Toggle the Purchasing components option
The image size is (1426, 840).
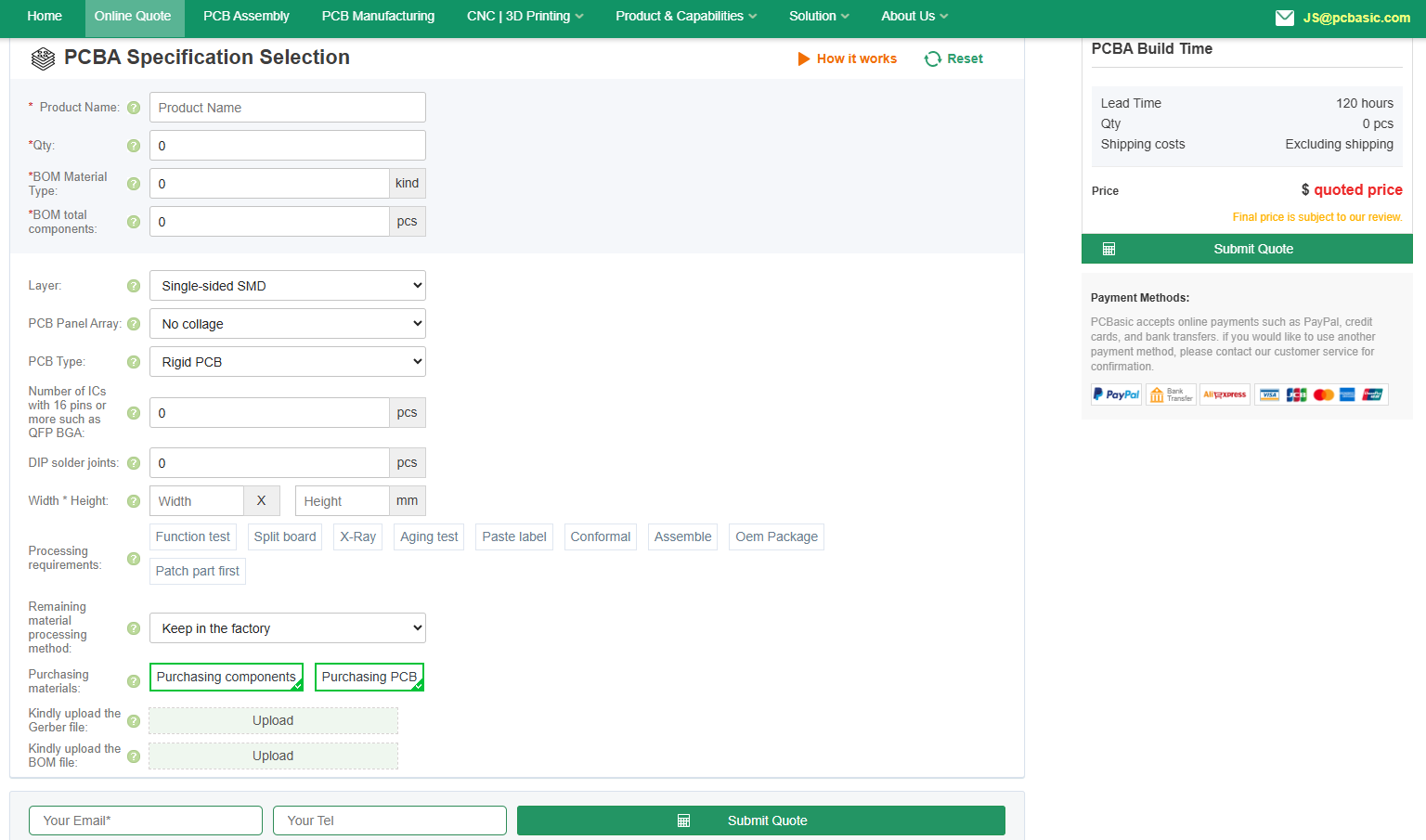pyautogui.click(x=227, y=677)
